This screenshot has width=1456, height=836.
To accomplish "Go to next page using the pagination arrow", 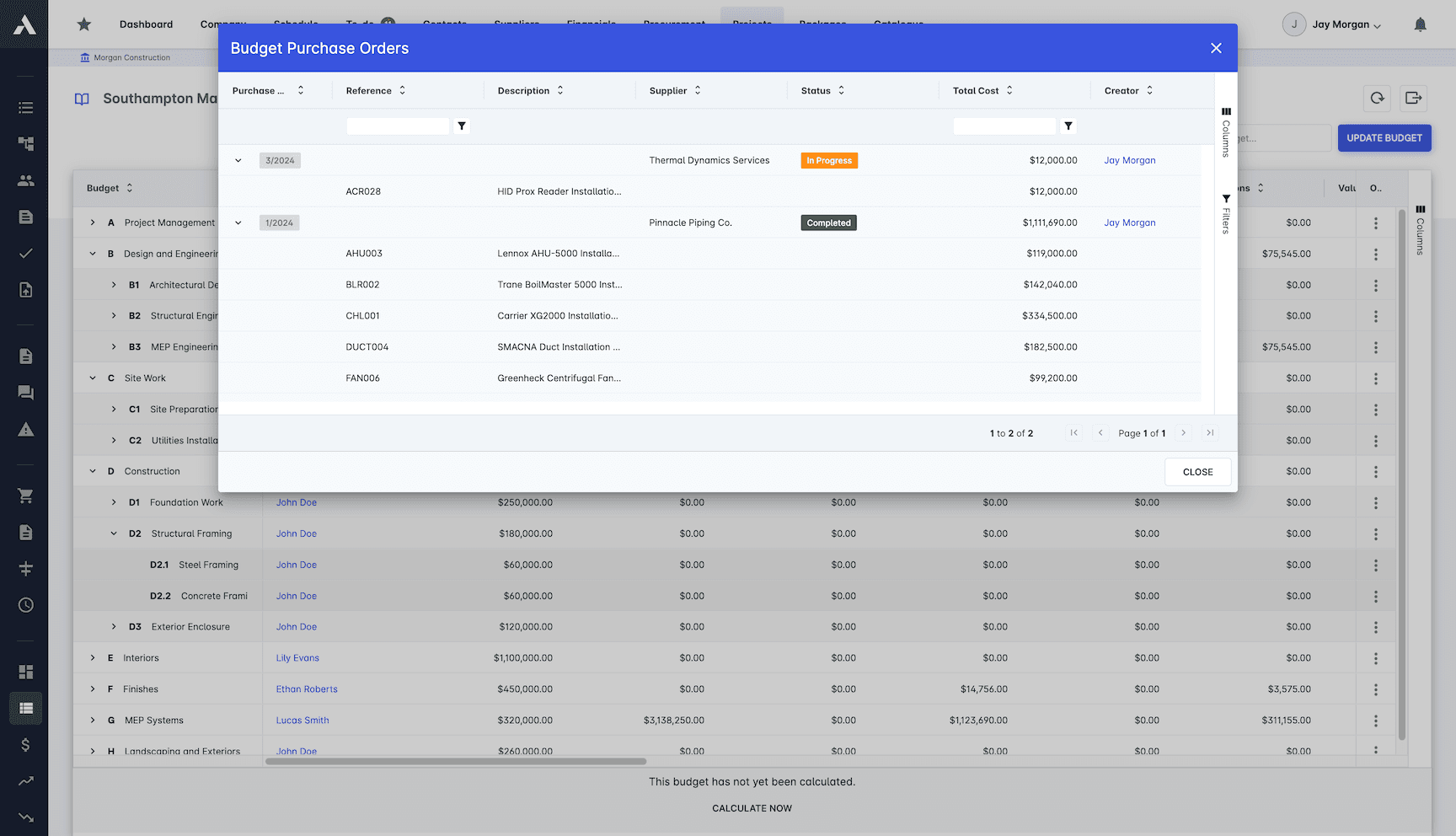I will click(x=1183, y=432).
